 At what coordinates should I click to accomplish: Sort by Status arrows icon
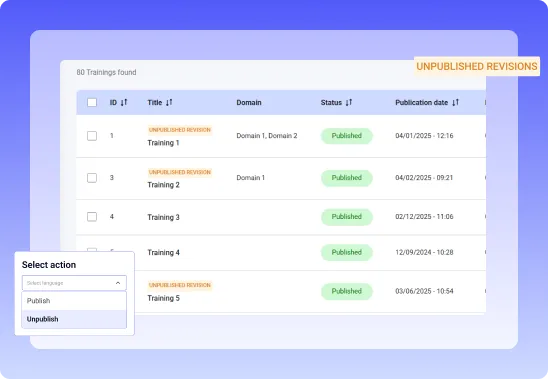349,102
